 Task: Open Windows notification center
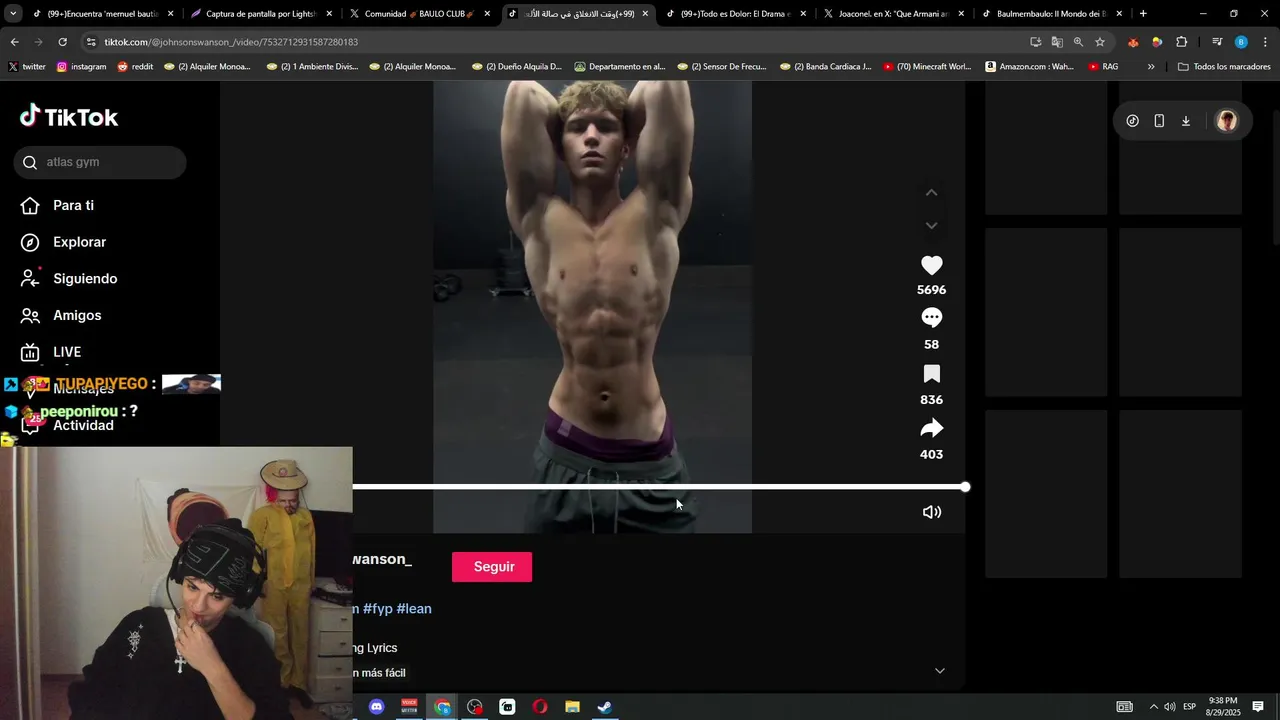(1258, 707)
